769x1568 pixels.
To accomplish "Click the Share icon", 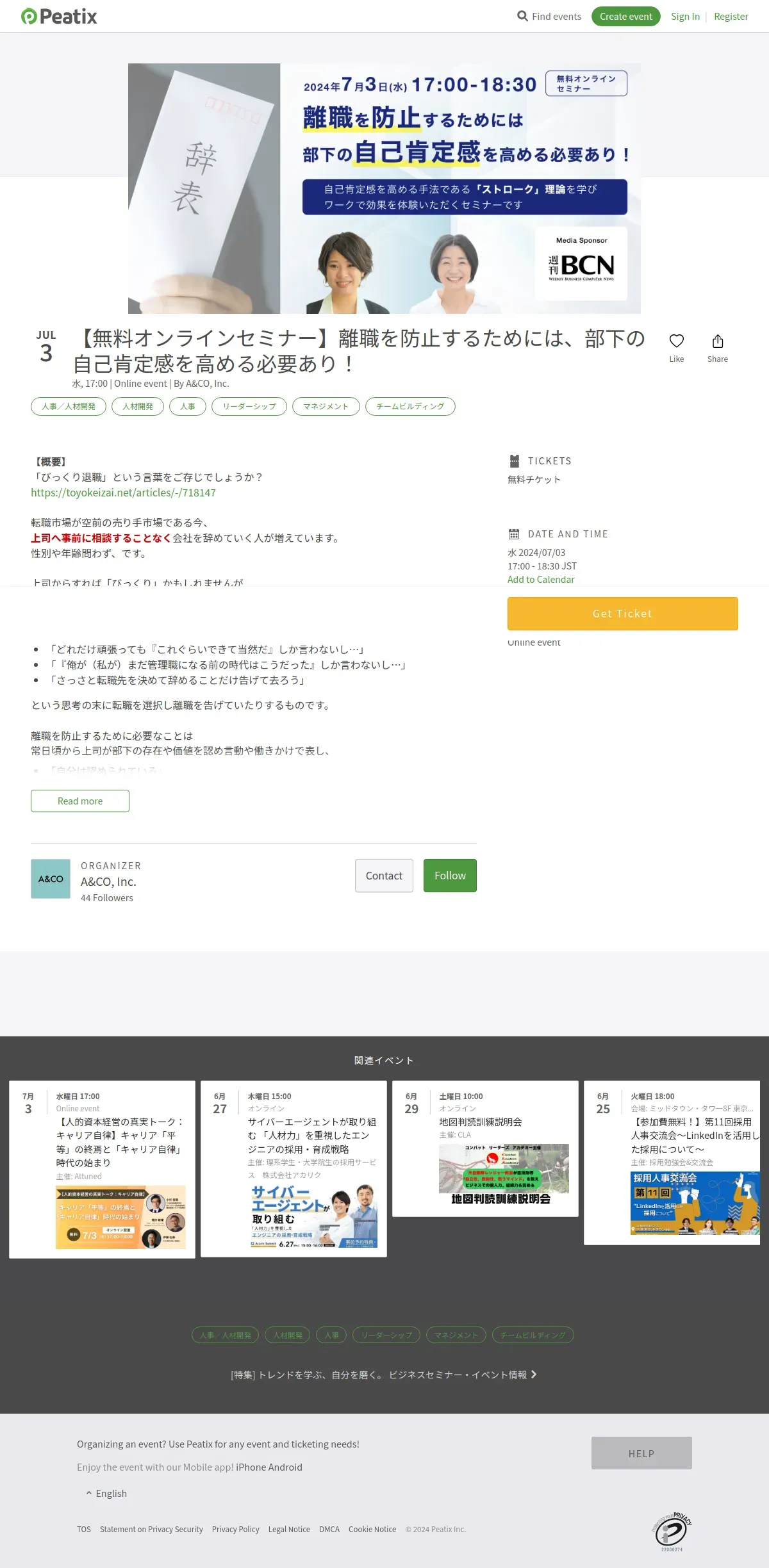I will click(718, 341).
